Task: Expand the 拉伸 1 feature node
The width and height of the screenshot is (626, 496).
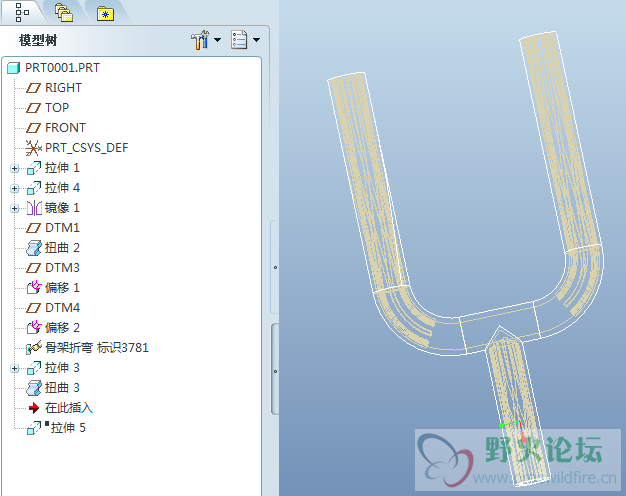Action: [14, 169]
